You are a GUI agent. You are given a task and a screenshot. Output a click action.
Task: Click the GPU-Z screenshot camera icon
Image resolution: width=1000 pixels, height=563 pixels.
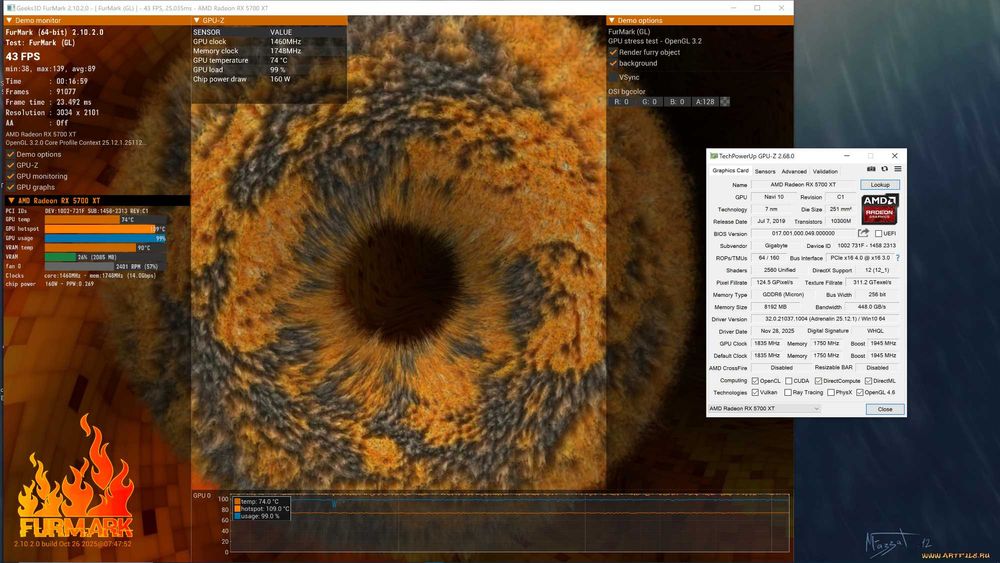tap(872, 170)
